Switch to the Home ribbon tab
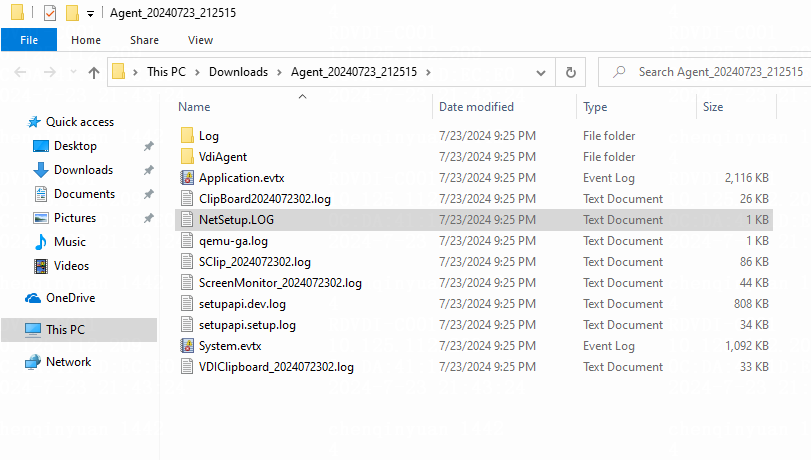Viewport: 811px width, 460px height. [x=86, y=40]
